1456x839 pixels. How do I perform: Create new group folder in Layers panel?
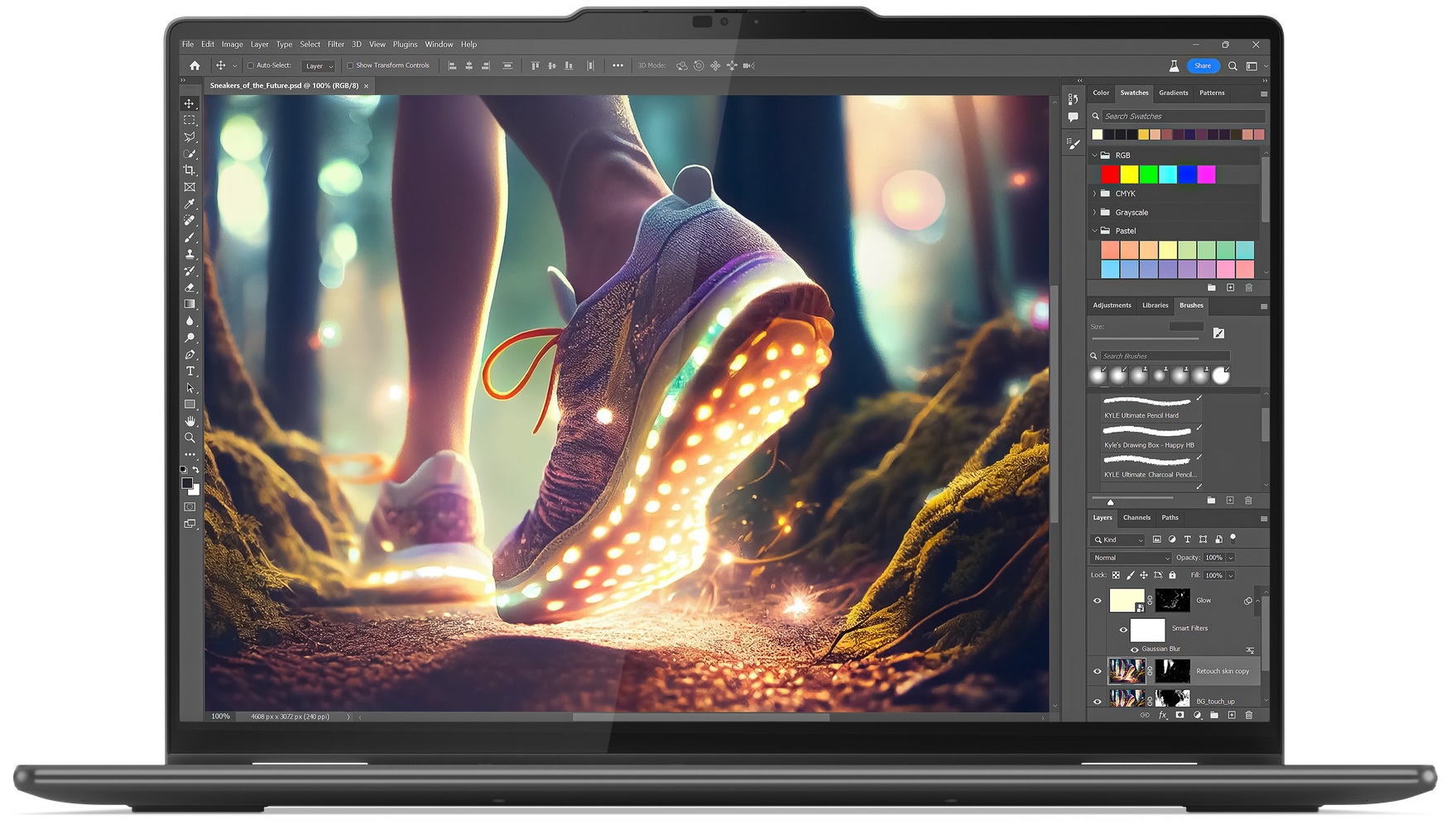(x=1214, y=715)
